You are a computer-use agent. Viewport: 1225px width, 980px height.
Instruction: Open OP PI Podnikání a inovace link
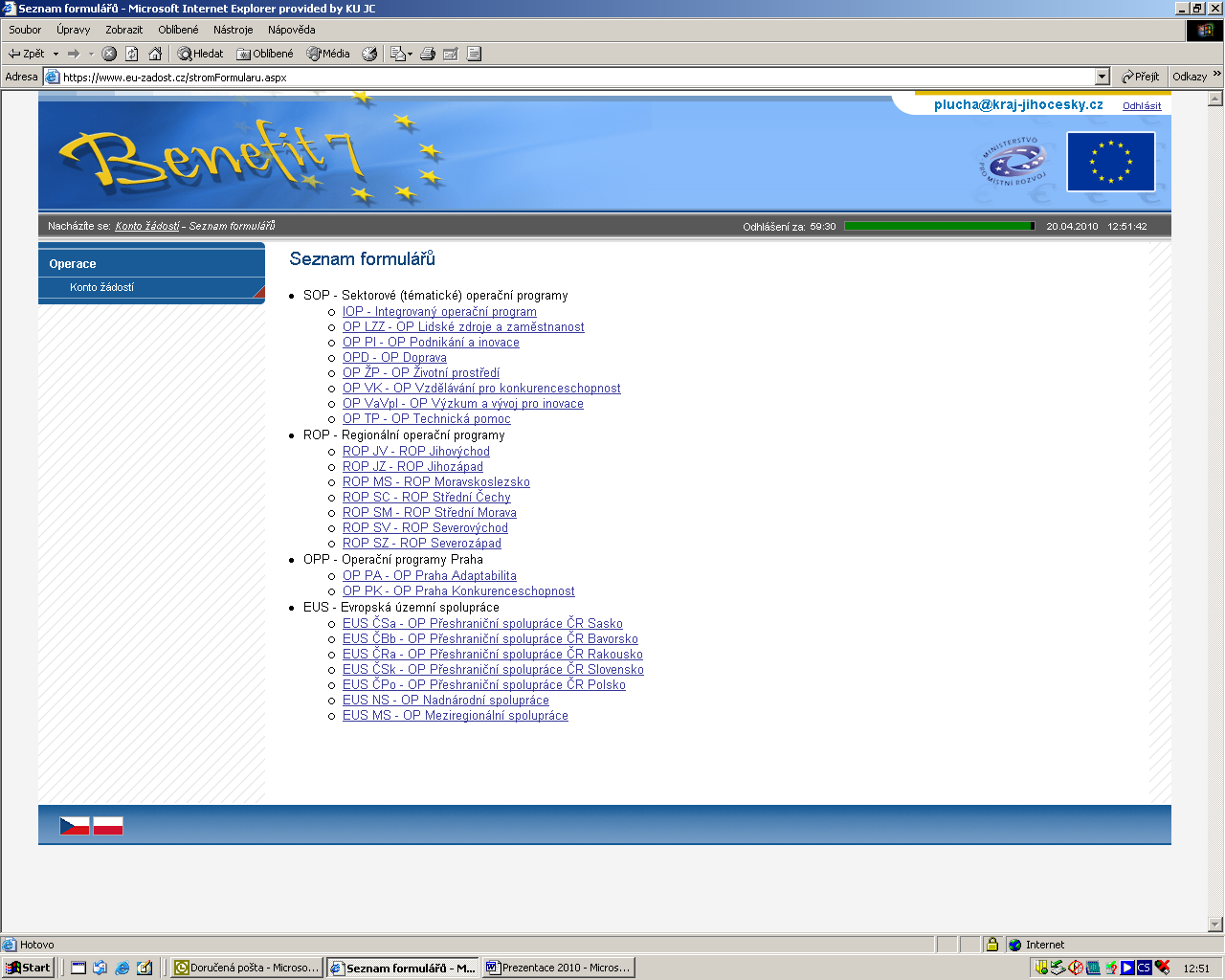[431, 343]
